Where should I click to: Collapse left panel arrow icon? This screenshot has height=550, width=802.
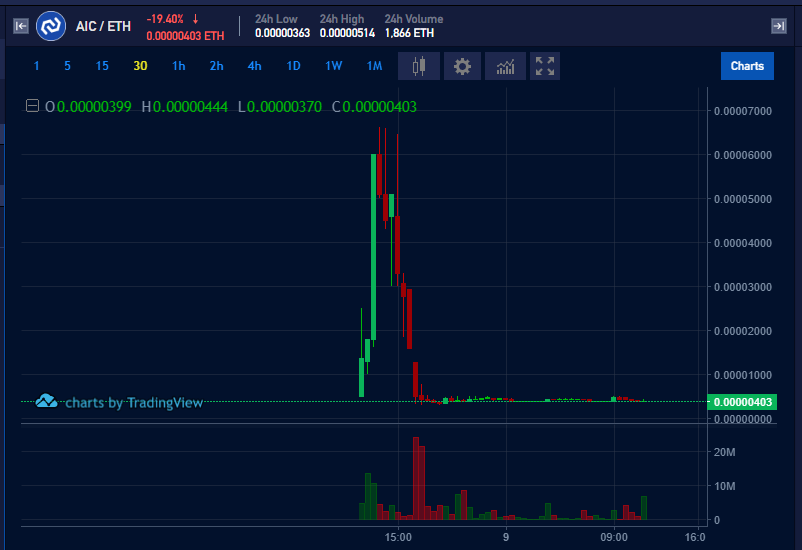pyautogui.click(x=20, y=26)
